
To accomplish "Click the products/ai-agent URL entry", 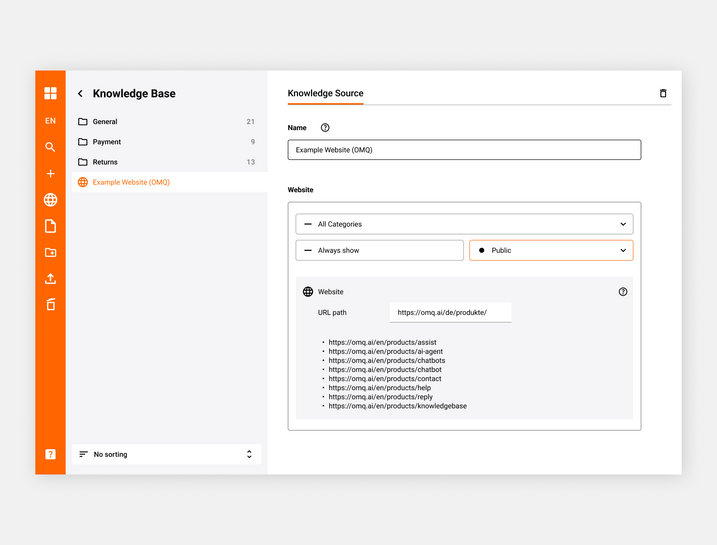I will (385, 351).
